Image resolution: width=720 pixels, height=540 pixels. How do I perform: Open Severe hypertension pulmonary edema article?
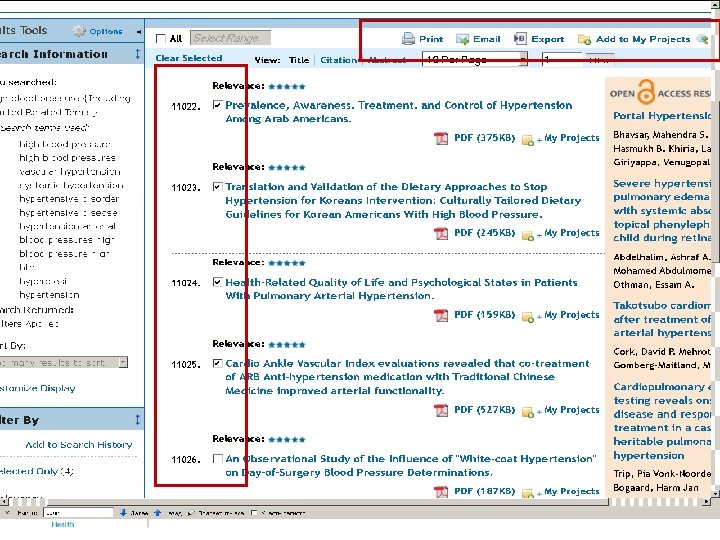[x=662, y=211]
